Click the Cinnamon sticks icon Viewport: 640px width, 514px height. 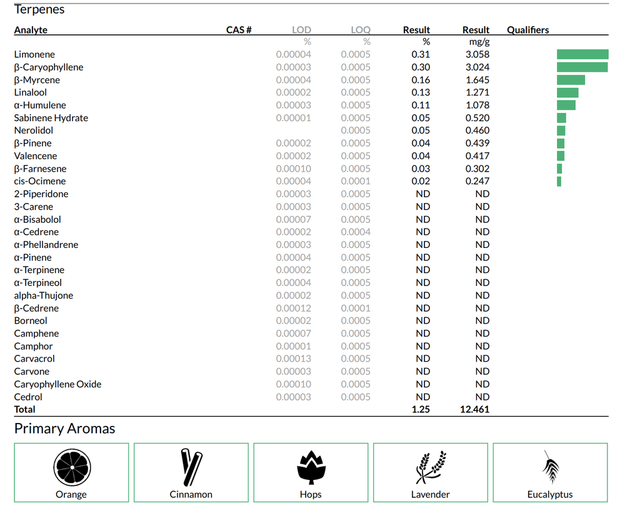coord(191,467)
